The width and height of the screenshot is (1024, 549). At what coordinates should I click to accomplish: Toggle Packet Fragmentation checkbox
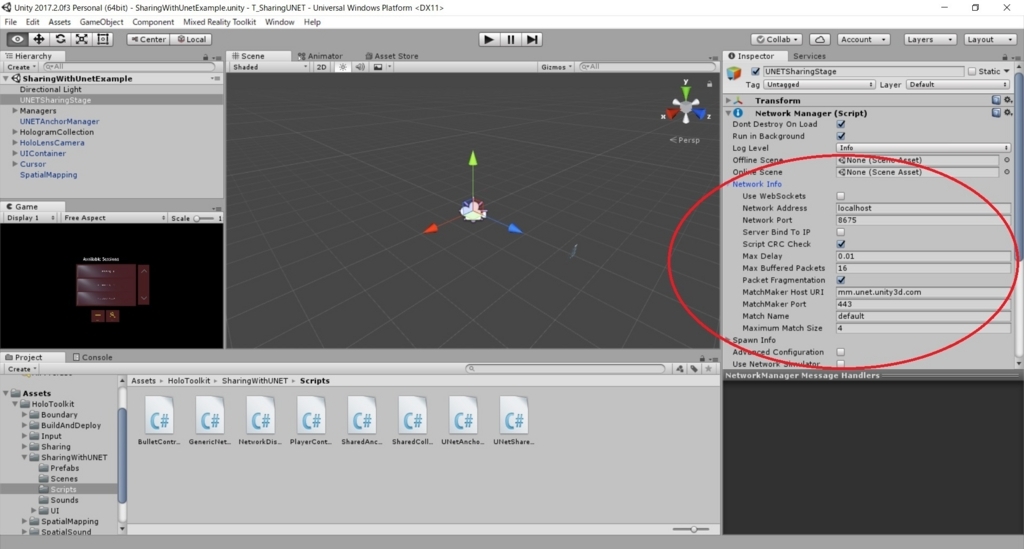(x=841, y=280)
